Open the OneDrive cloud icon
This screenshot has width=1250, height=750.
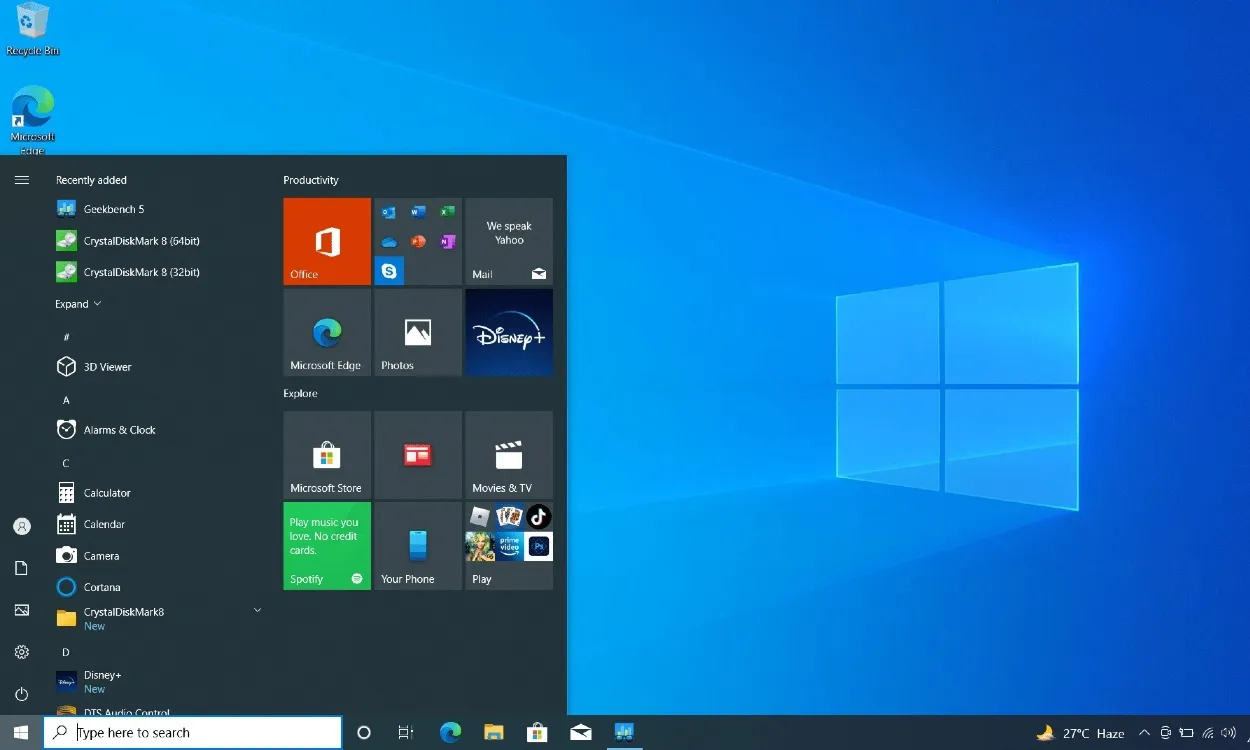(x=389, y=241)
